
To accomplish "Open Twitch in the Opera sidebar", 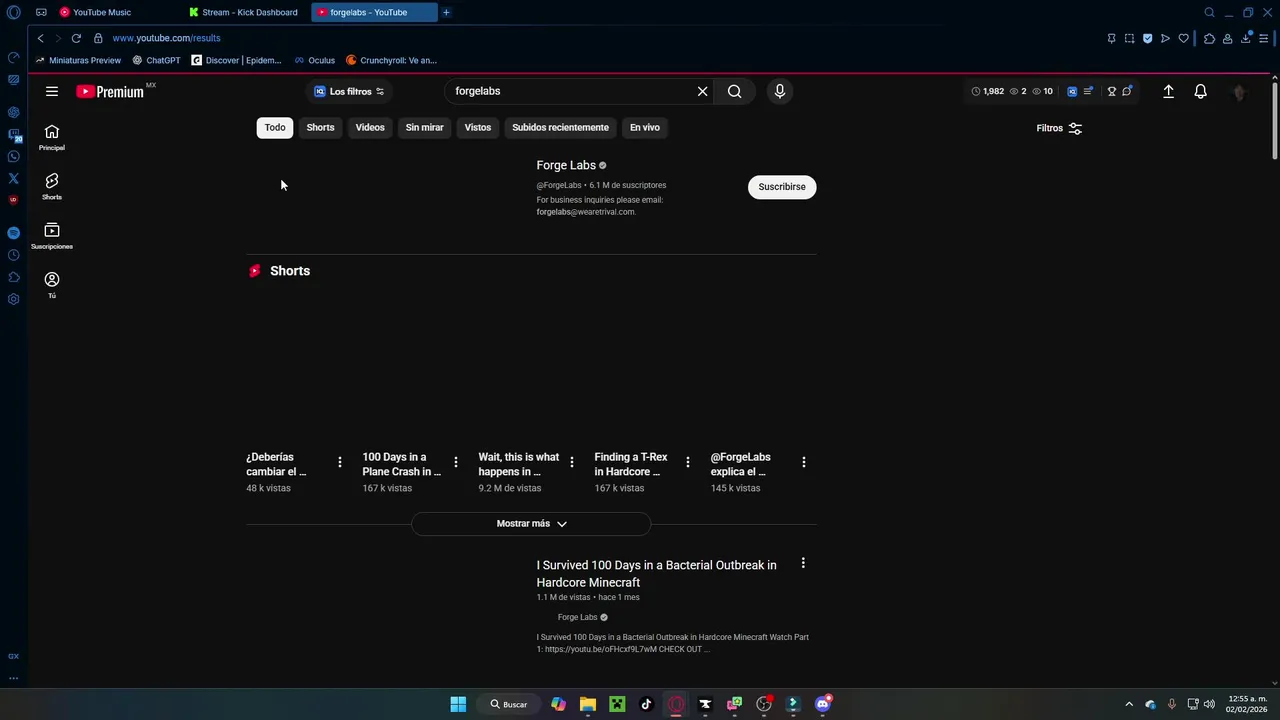I will [13, 134].
